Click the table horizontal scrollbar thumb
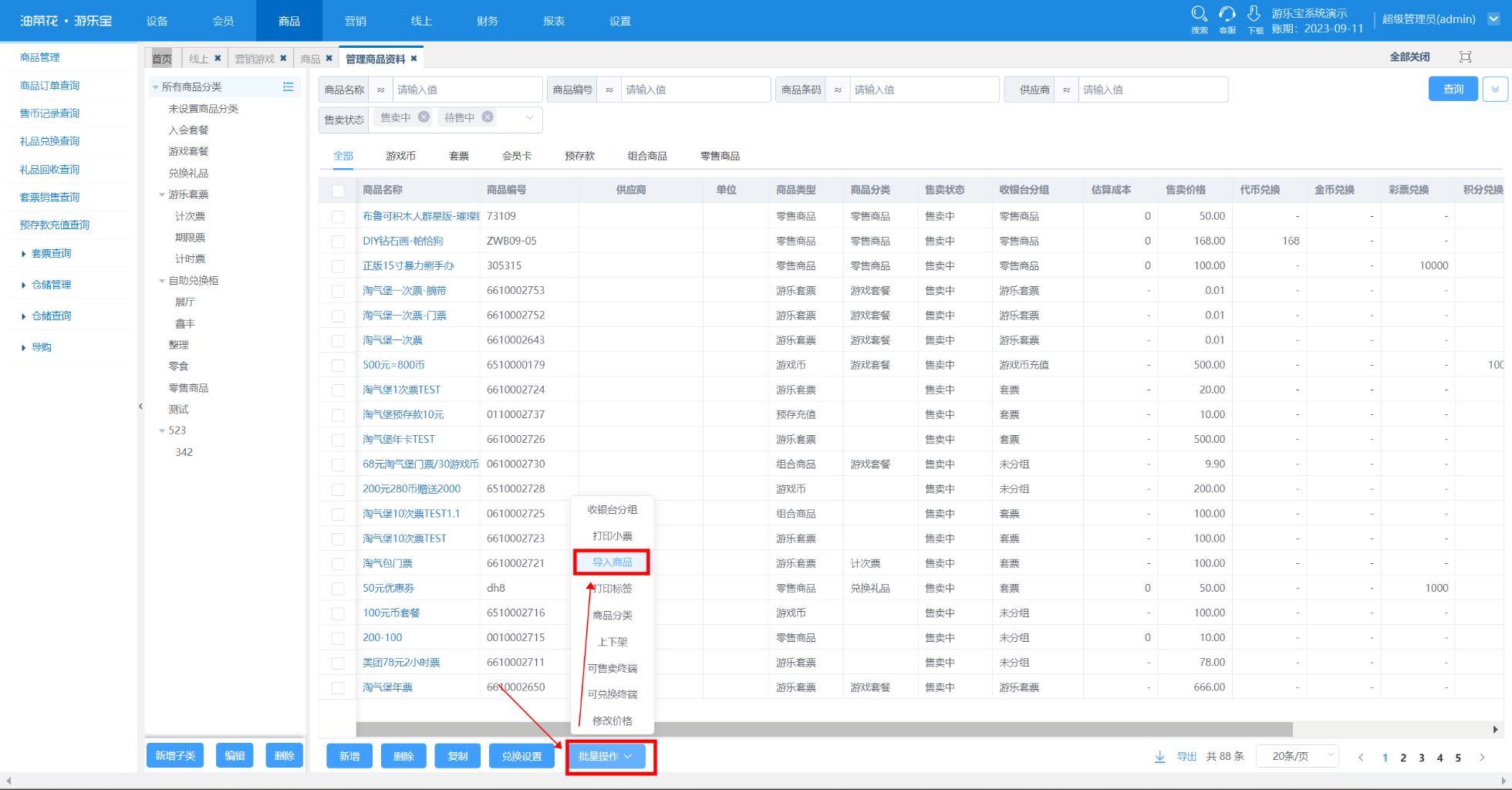1512x790 pixels. (824, 729)
